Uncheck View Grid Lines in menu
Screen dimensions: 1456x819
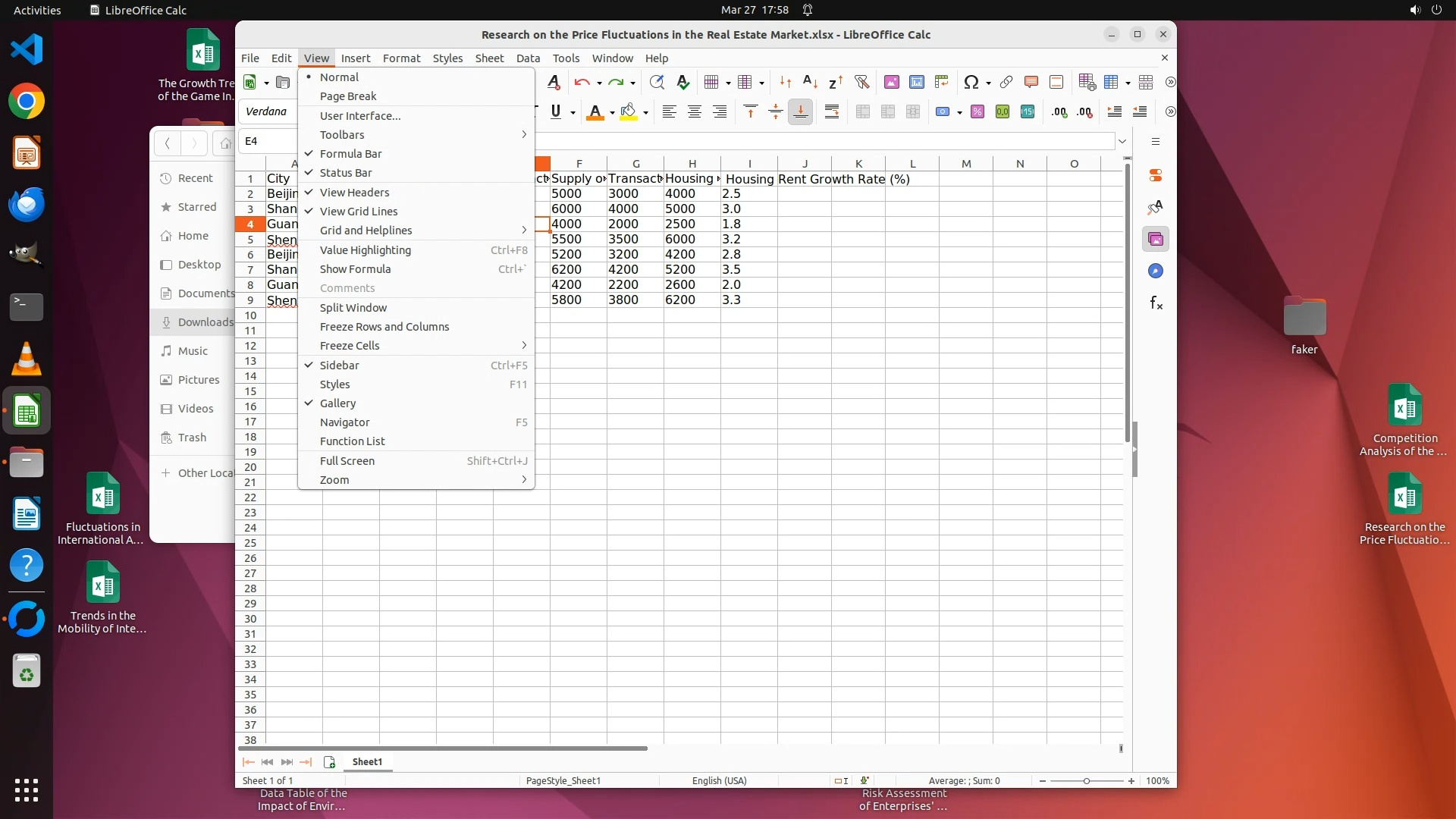358,212
